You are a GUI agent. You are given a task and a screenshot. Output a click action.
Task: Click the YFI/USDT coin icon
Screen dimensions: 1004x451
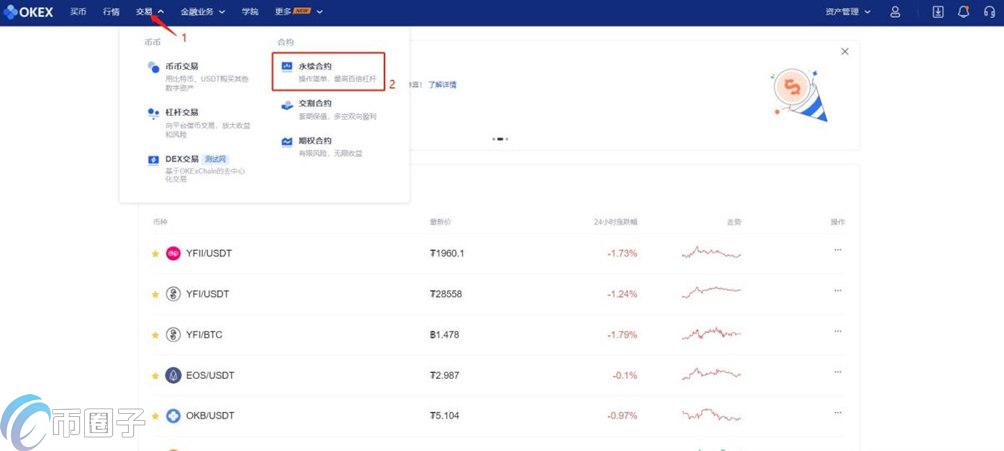[x=173, y=294]
